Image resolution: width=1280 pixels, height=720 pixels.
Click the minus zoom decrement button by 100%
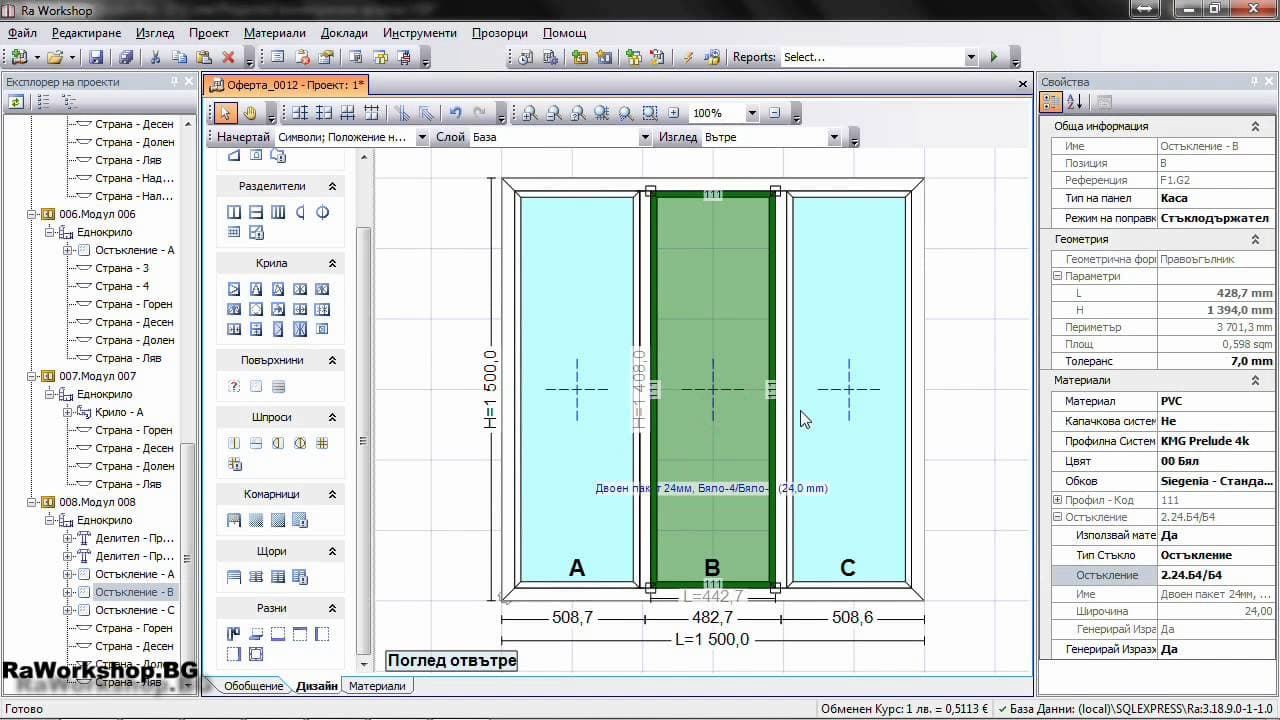coord(775,113)
